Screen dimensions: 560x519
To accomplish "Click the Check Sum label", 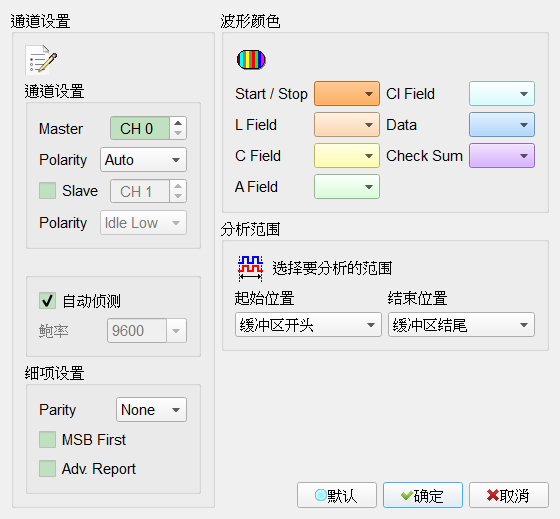I will coord(424,156).
